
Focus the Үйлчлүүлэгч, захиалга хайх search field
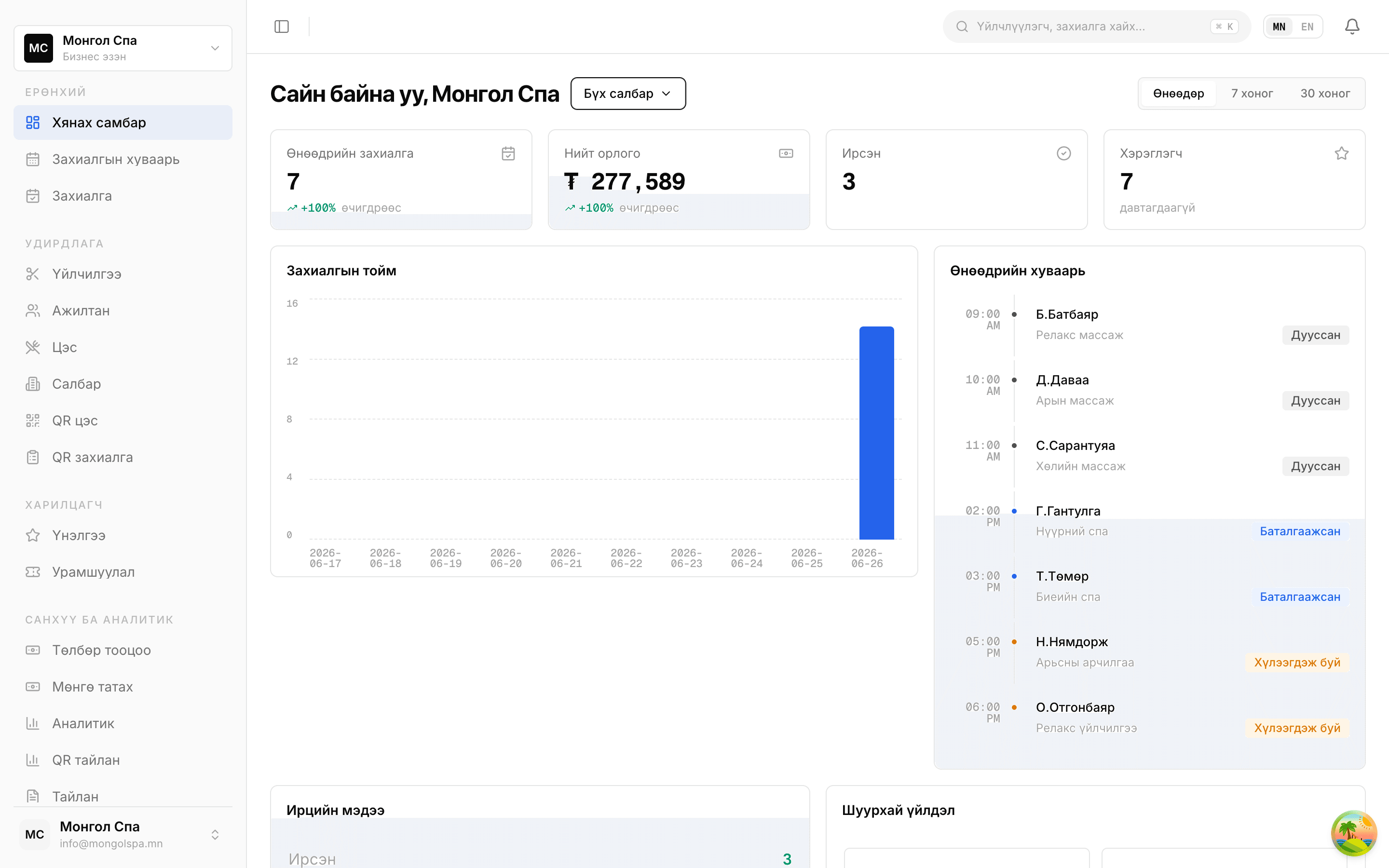(1096, 27)
